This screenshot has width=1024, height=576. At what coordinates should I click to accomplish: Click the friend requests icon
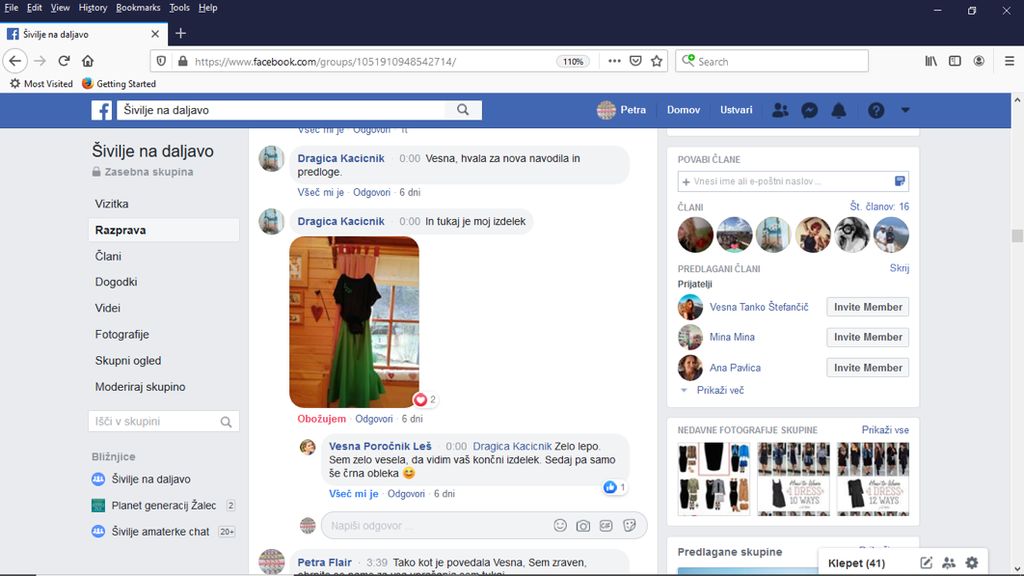[781, 110]
